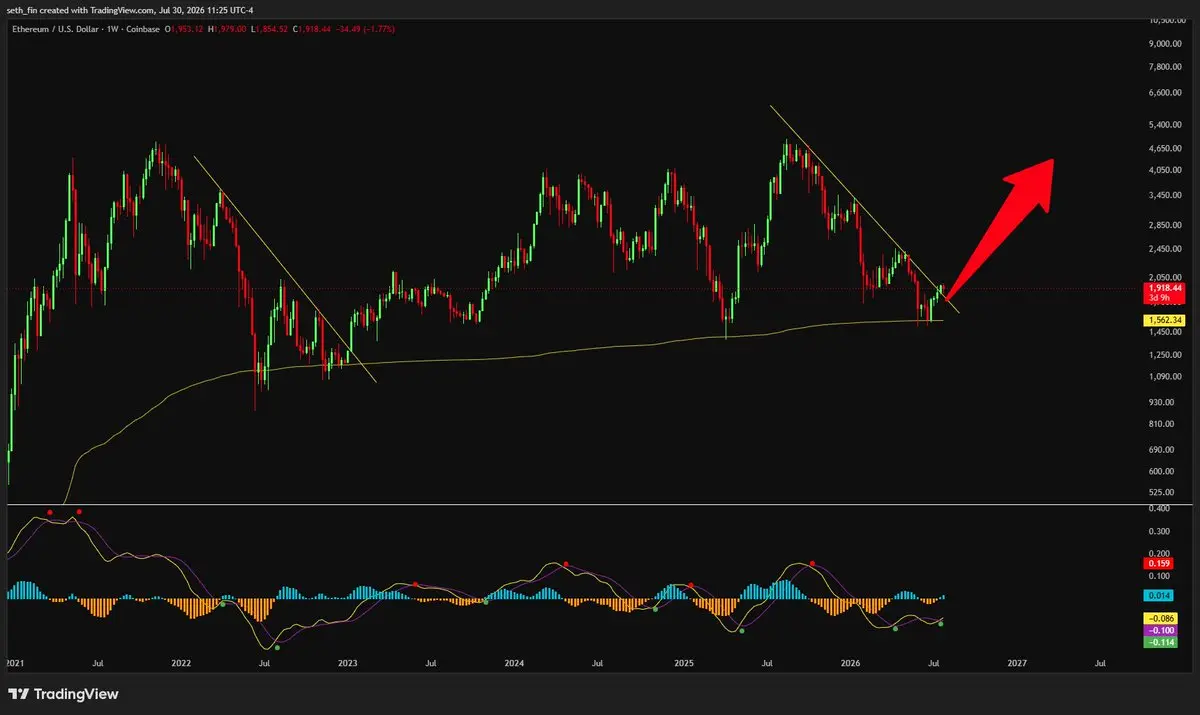Screen dimensions: 1200x715
Task: Click the close price value 1,918.44 in header
Action: point(315,29)
